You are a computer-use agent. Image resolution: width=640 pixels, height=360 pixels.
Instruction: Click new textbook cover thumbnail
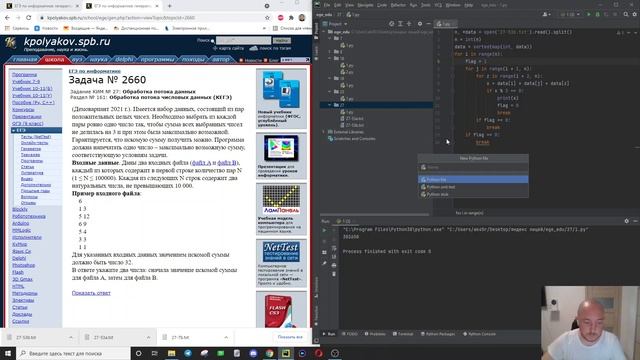[x=281, y=89]
